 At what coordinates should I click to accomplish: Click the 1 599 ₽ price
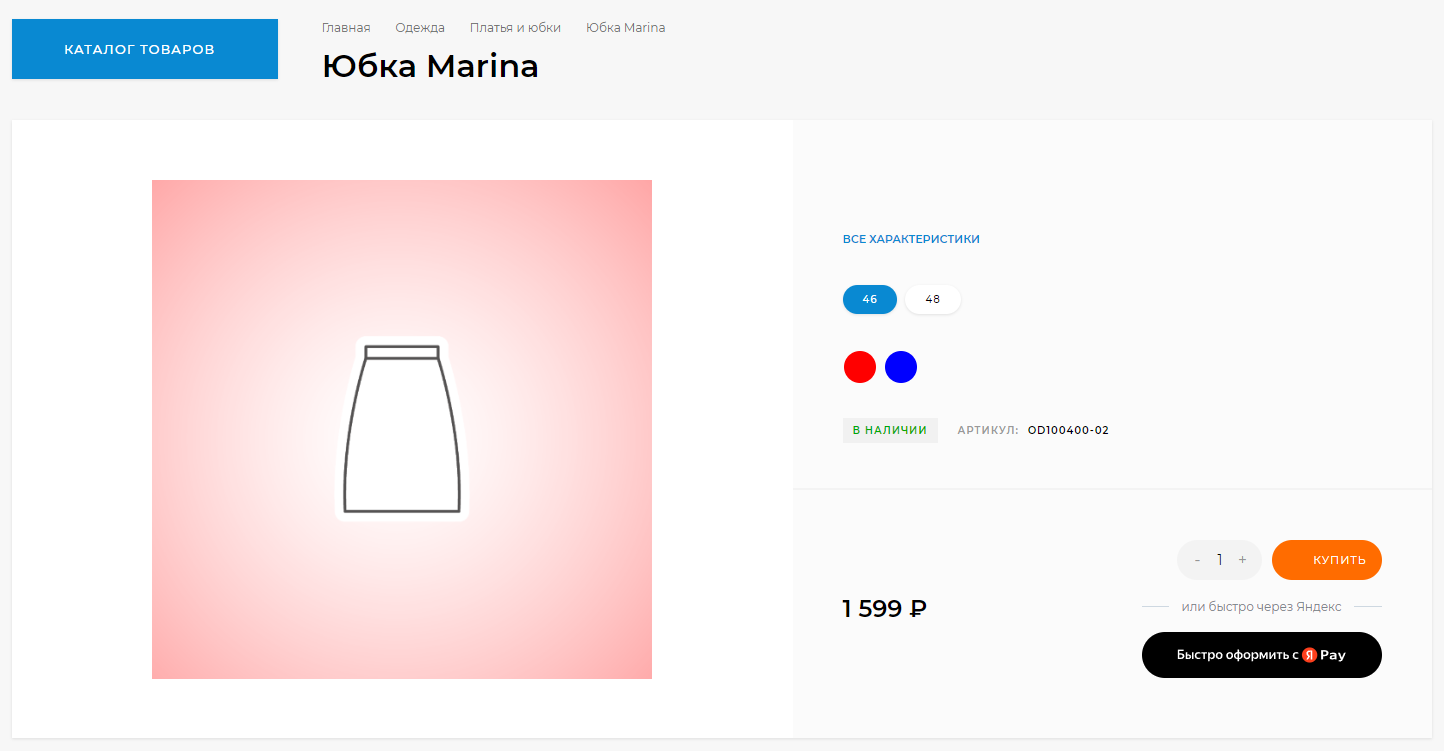click(x=884, y=608)
